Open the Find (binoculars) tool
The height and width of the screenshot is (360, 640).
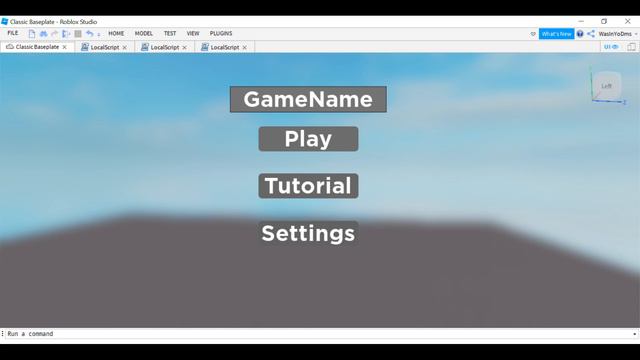coord(43,34)
